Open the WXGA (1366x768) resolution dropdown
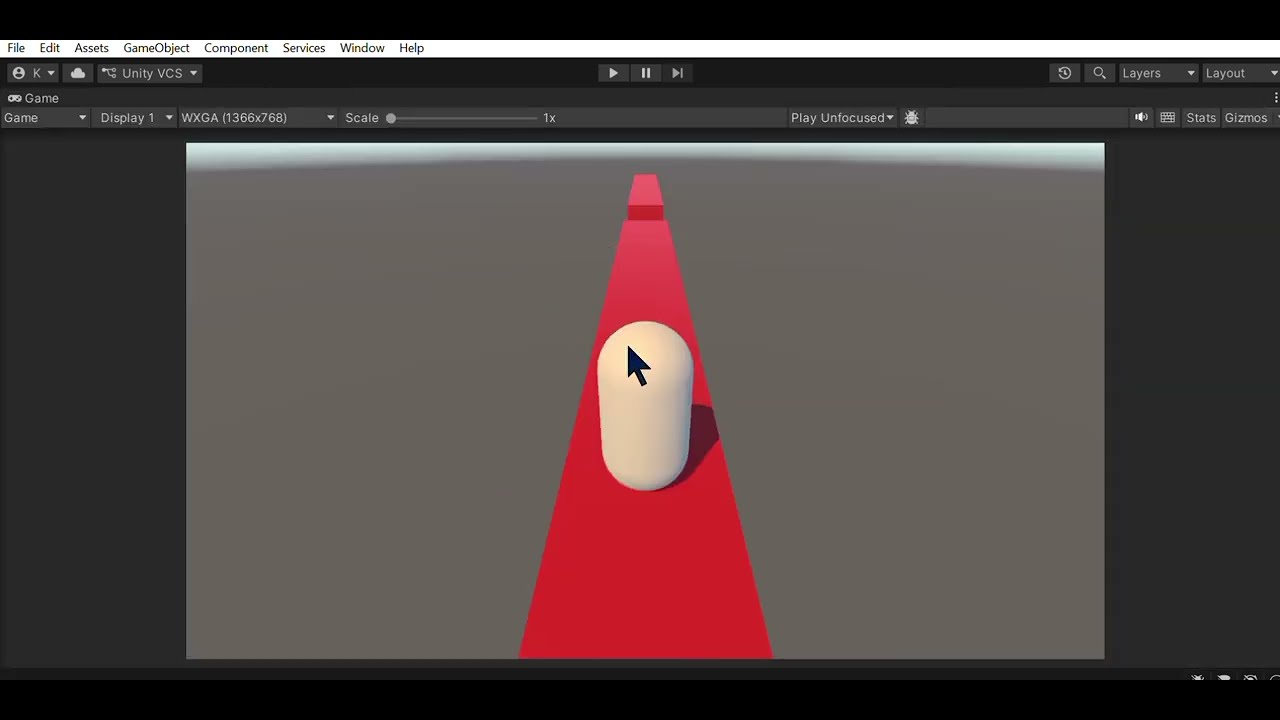 pos(257,118)
